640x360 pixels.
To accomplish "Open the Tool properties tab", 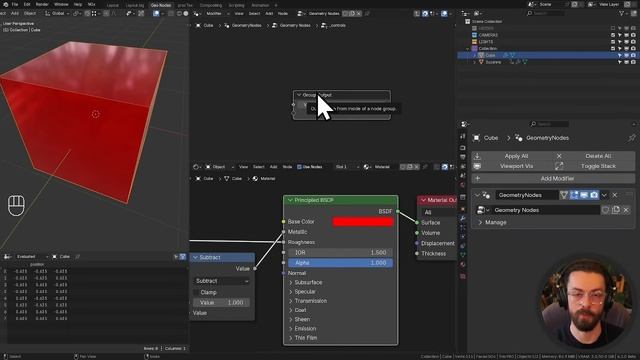I will coord(463,137).
